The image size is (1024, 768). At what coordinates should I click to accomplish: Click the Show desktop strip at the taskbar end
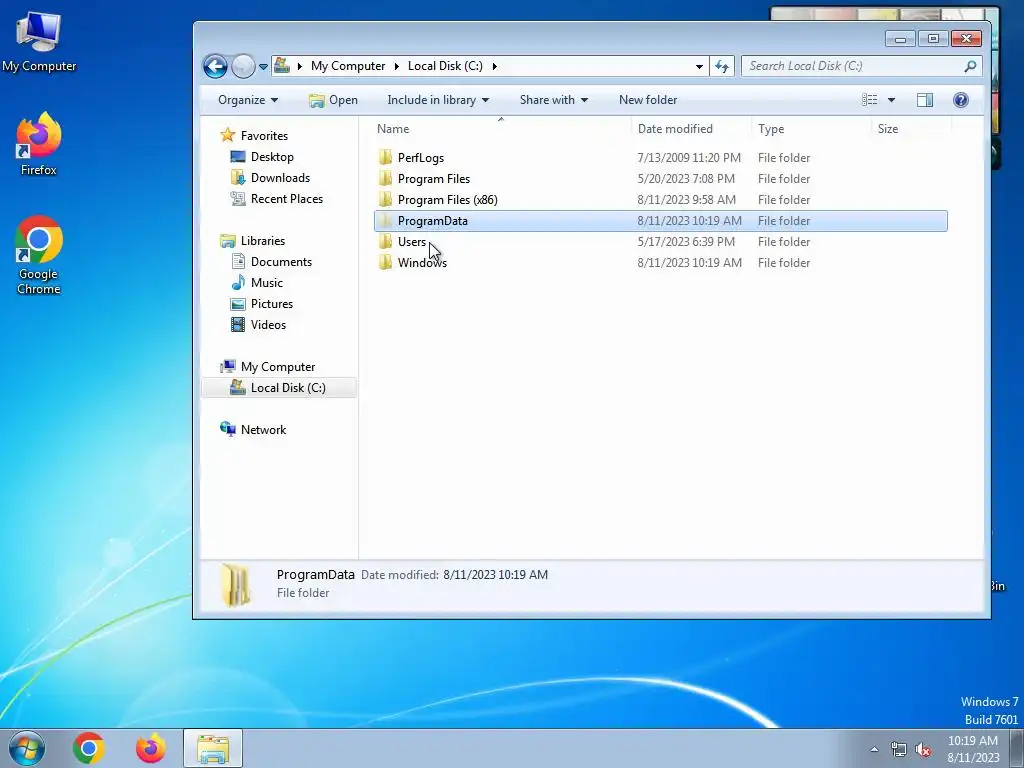pos(1017,748)
